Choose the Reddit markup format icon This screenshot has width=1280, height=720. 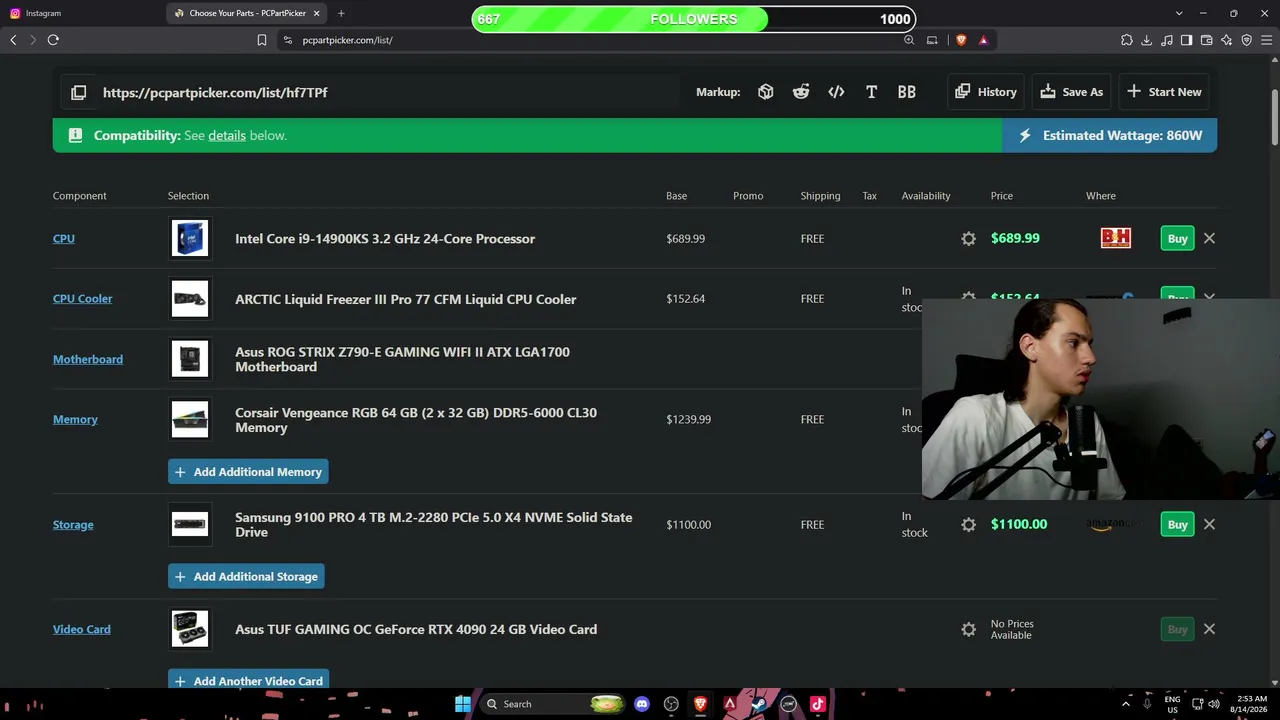click(801, 92)
